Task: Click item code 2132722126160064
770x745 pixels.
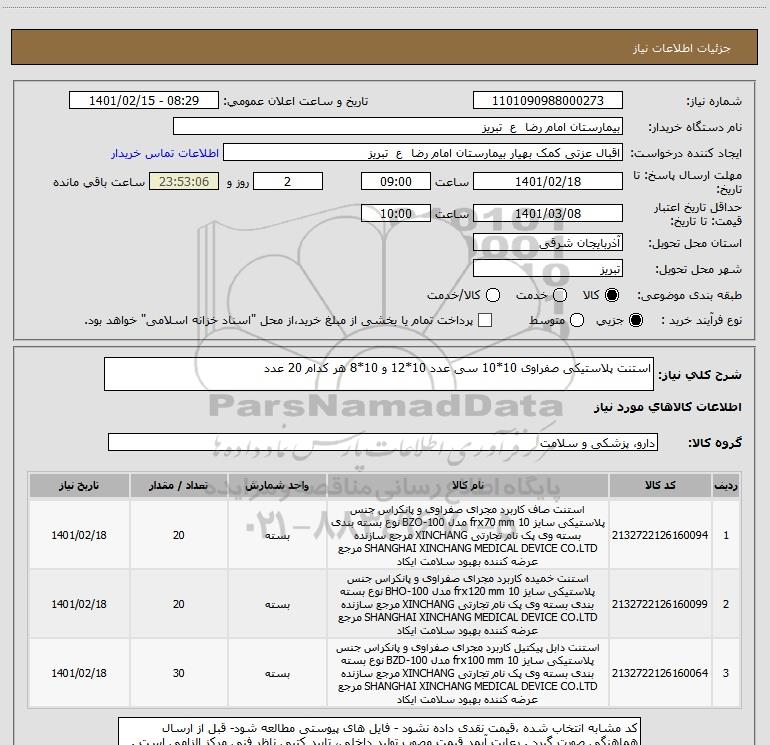Action: pos(660,673)
